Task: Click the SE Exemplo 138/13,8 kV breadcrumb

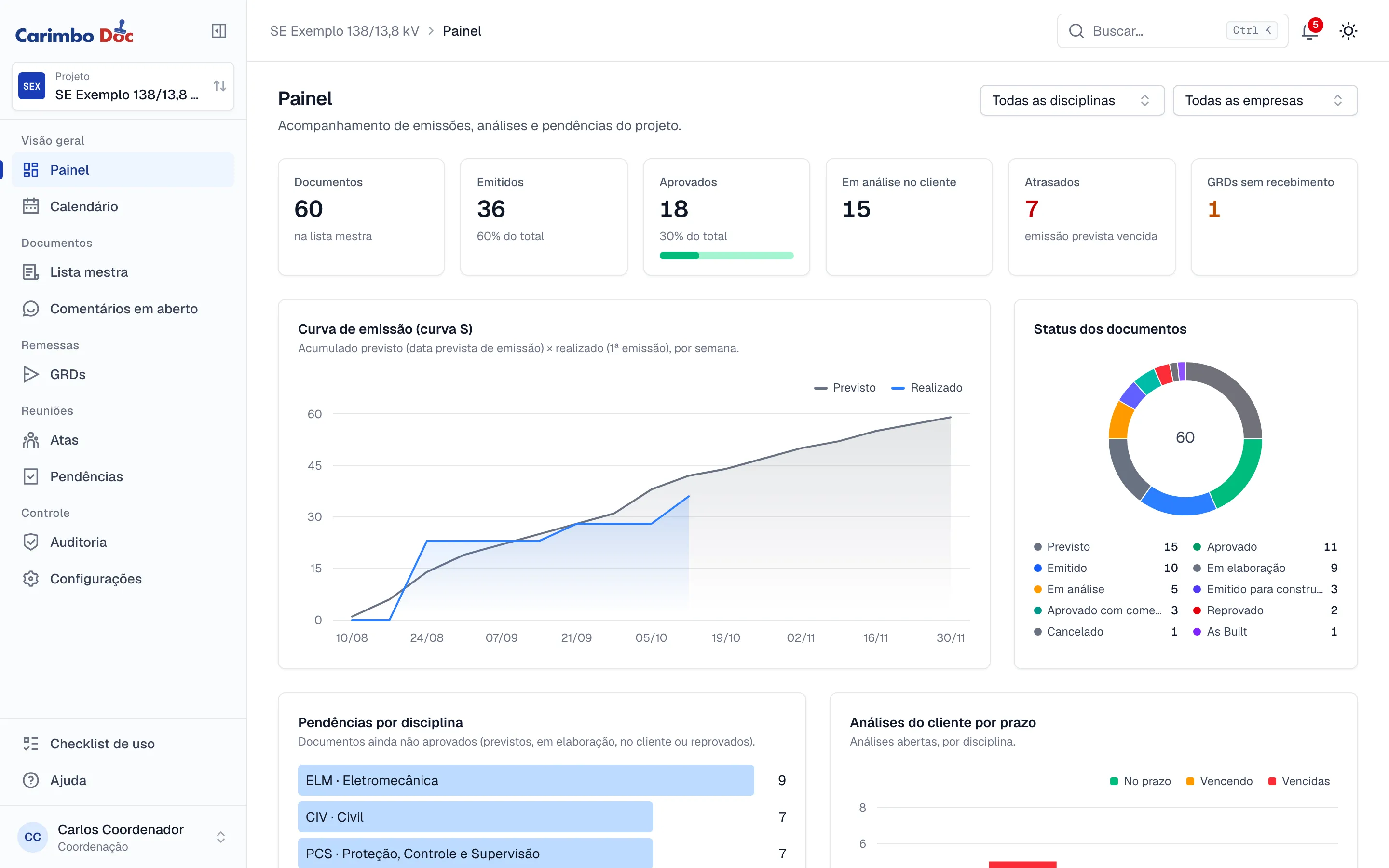Action: (x=344, y=31)
